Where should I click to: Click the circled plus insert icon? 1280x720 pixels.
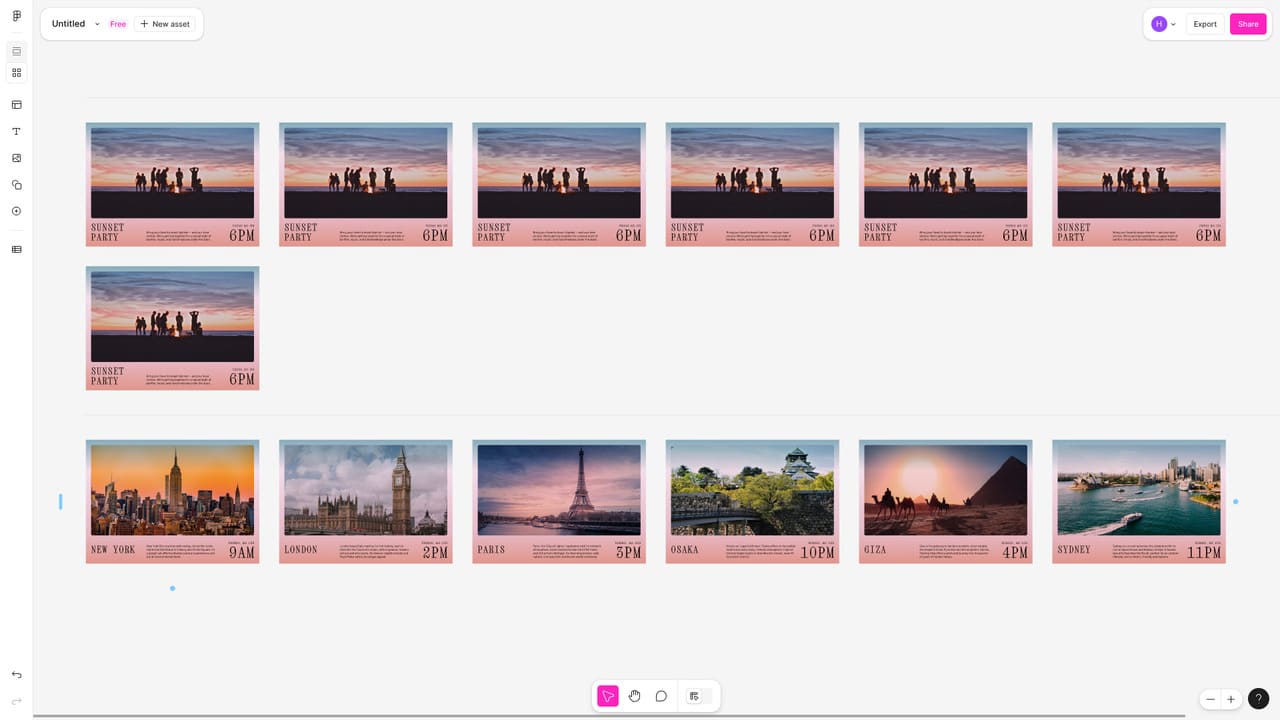coord(16,211)
